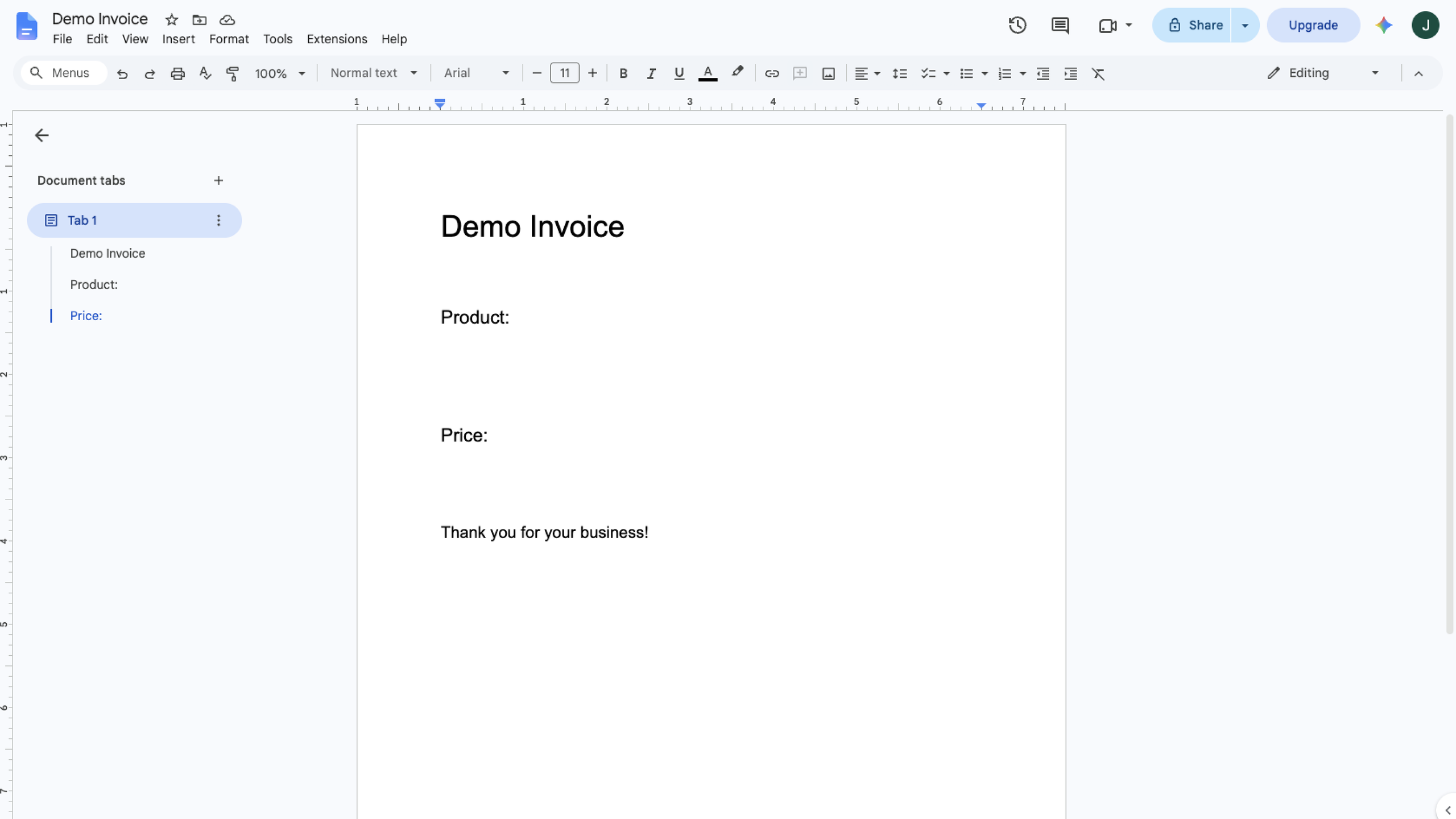Expand numbered list options arrow

tap(1023, 73)
